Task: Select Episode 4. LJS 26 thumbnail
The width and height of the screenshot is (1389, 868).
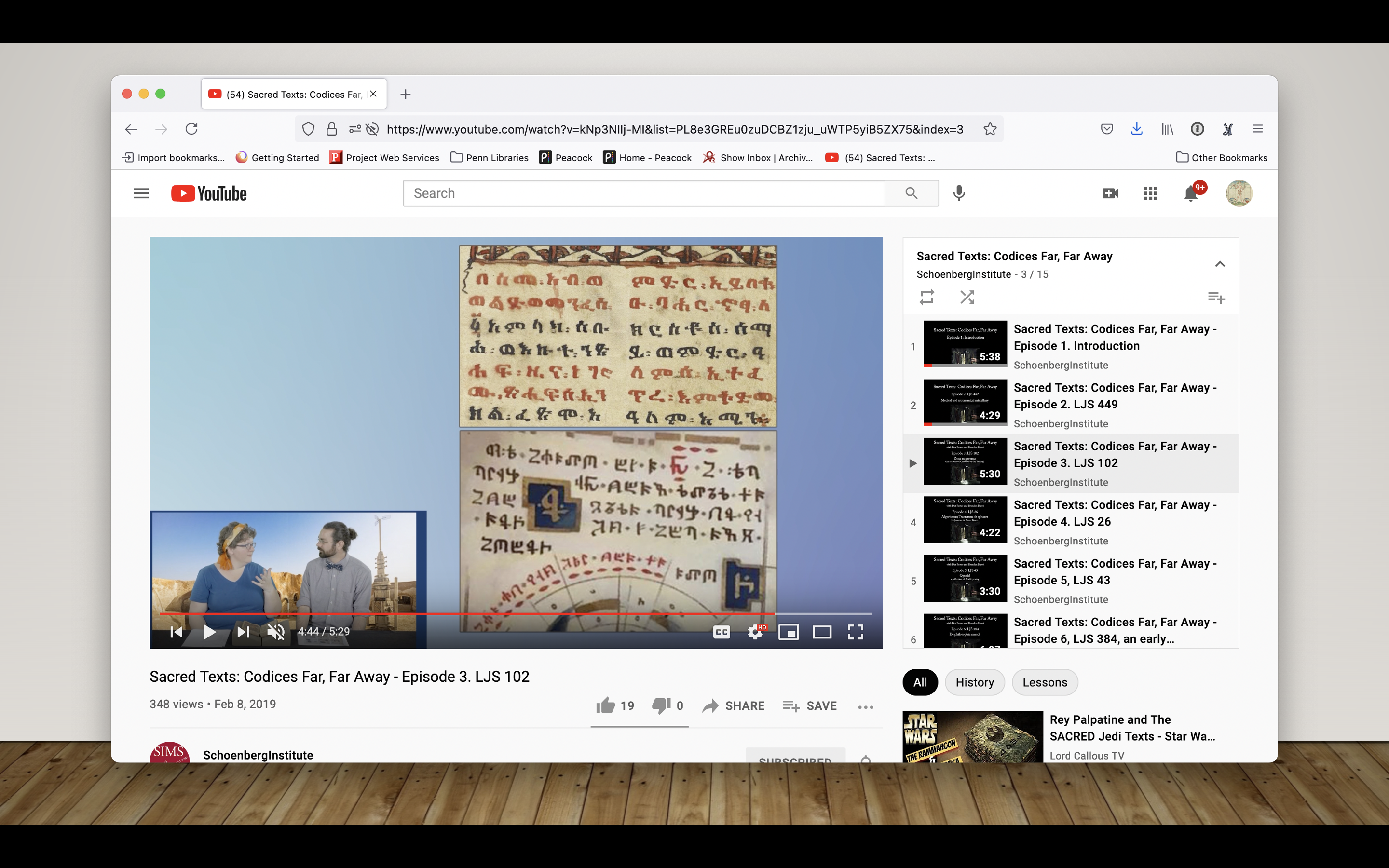Action: (965, 519)
